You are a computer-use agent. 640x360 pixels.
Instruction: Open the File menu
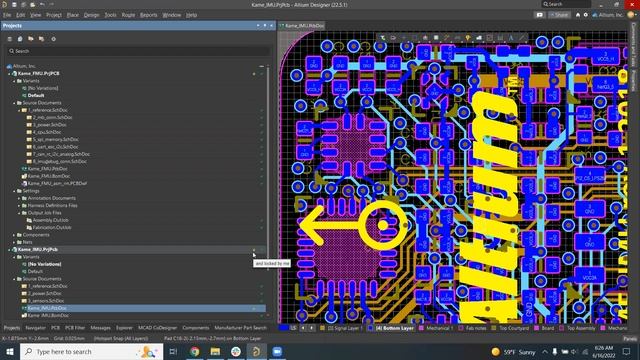tap(7, 15)
